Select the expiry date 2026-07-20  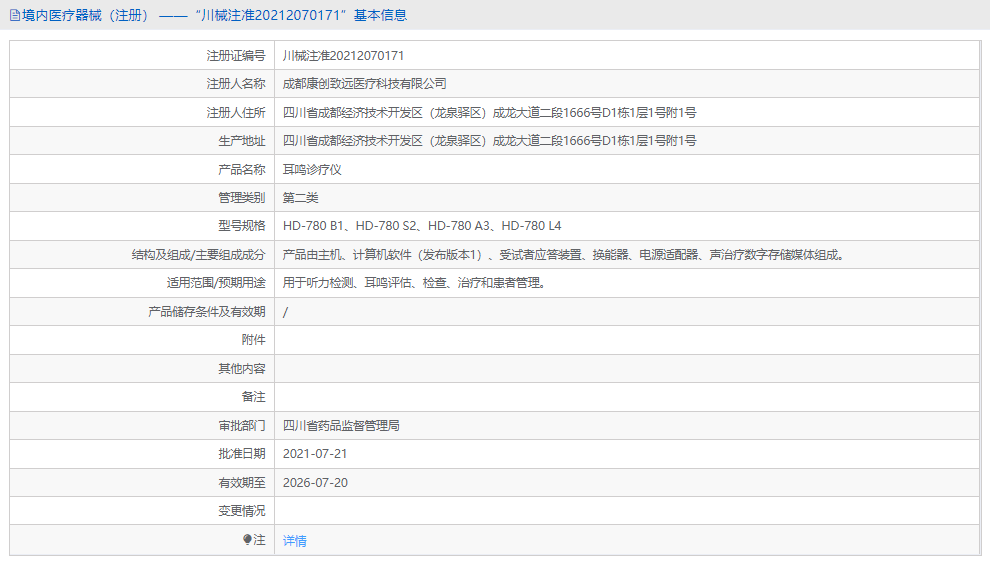tap(315, 483)
